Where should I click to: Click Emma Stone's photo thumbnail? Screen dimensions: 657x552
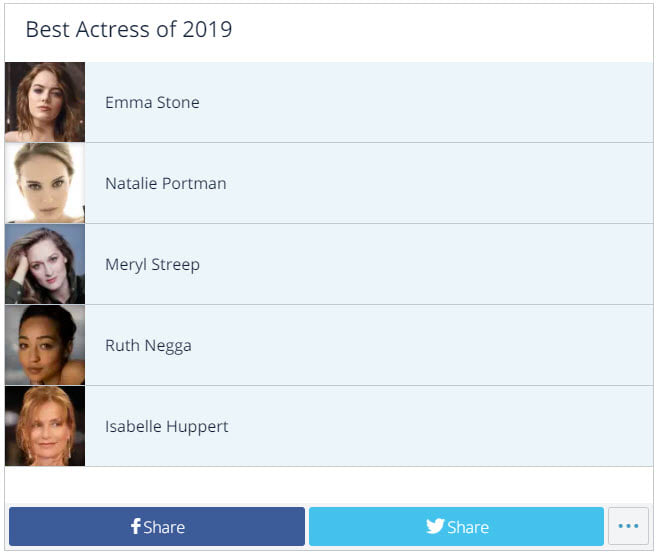[x=45, y=102]
